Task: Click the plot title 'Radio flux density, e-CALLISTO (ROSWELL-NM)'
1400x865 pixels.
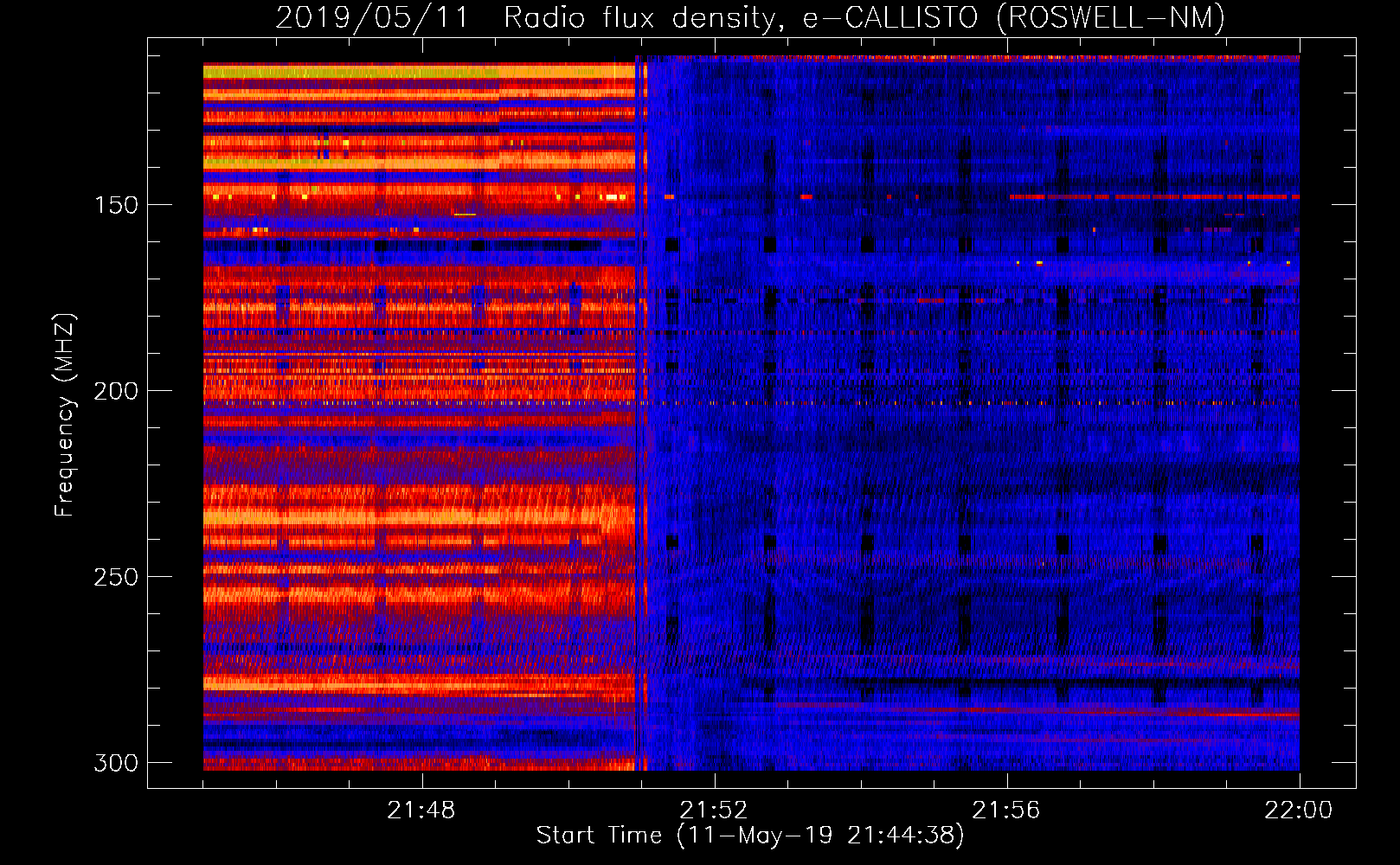Action: [864, 17]
